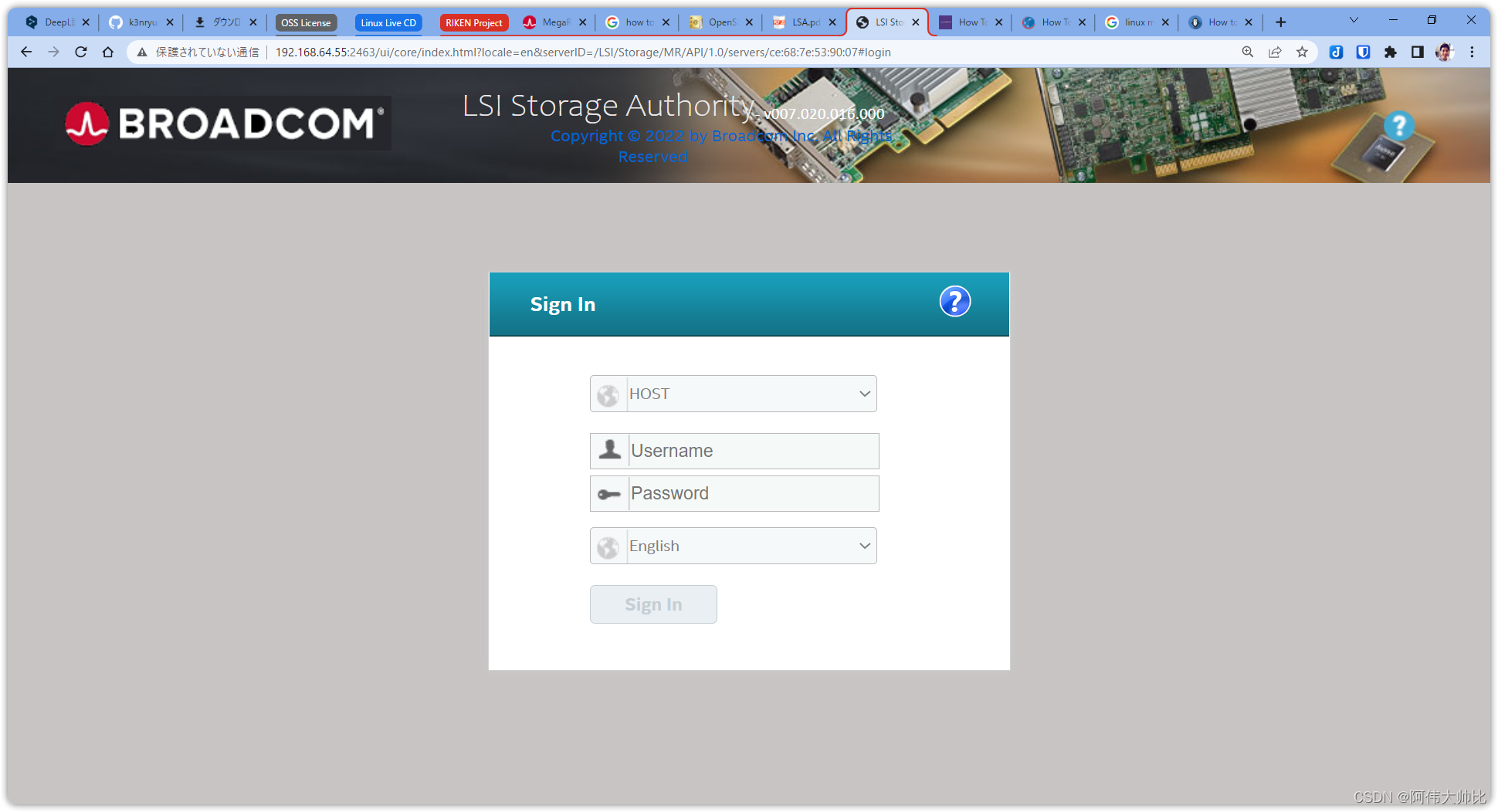Click the shield extension icon in toolbar
1498x812 pixels.
point(1363,52)
